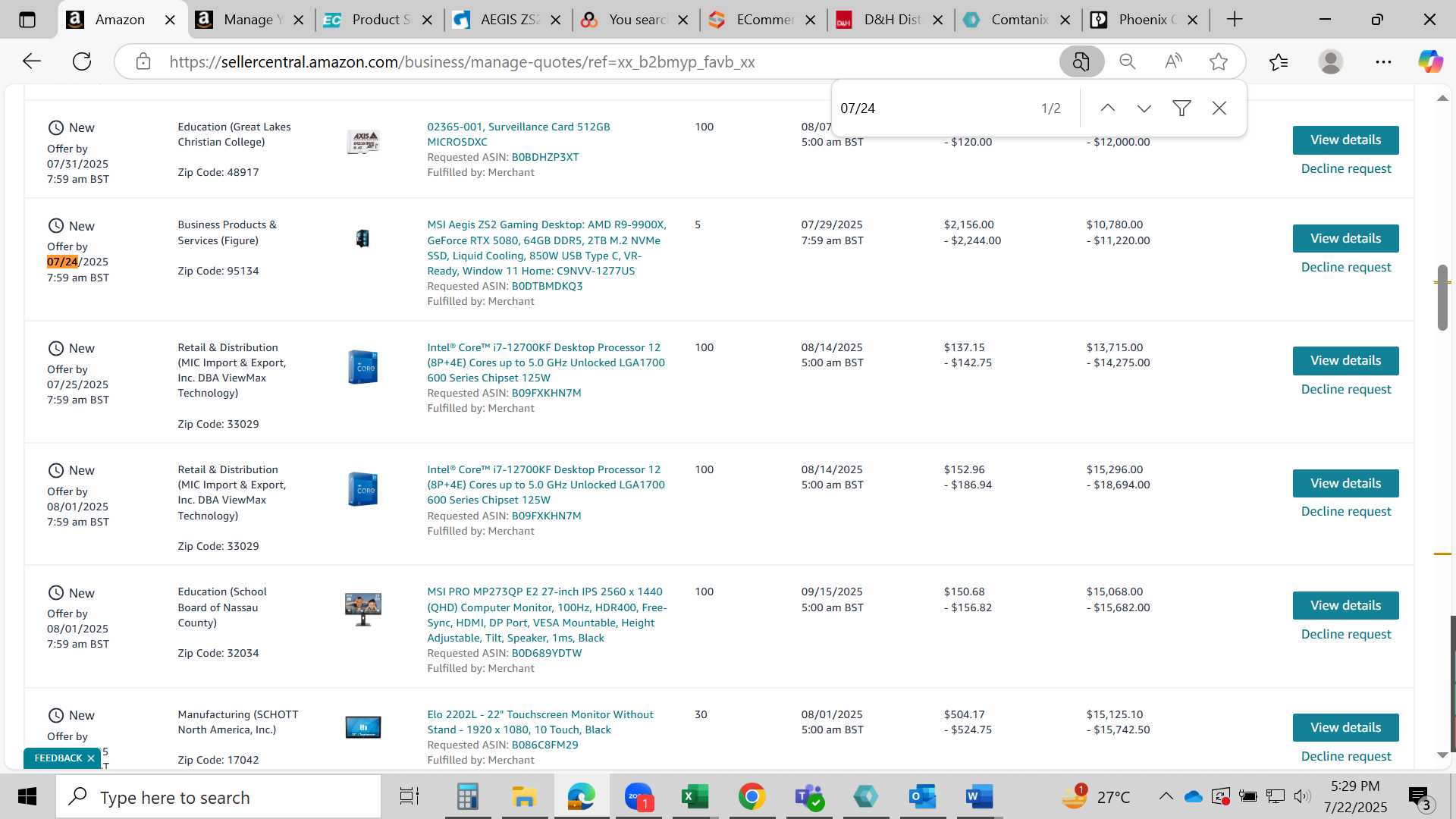This screenshot has width=1456, height=819.
Task: Open requested ASIN B086C8FM29 link
Action: 544,745
